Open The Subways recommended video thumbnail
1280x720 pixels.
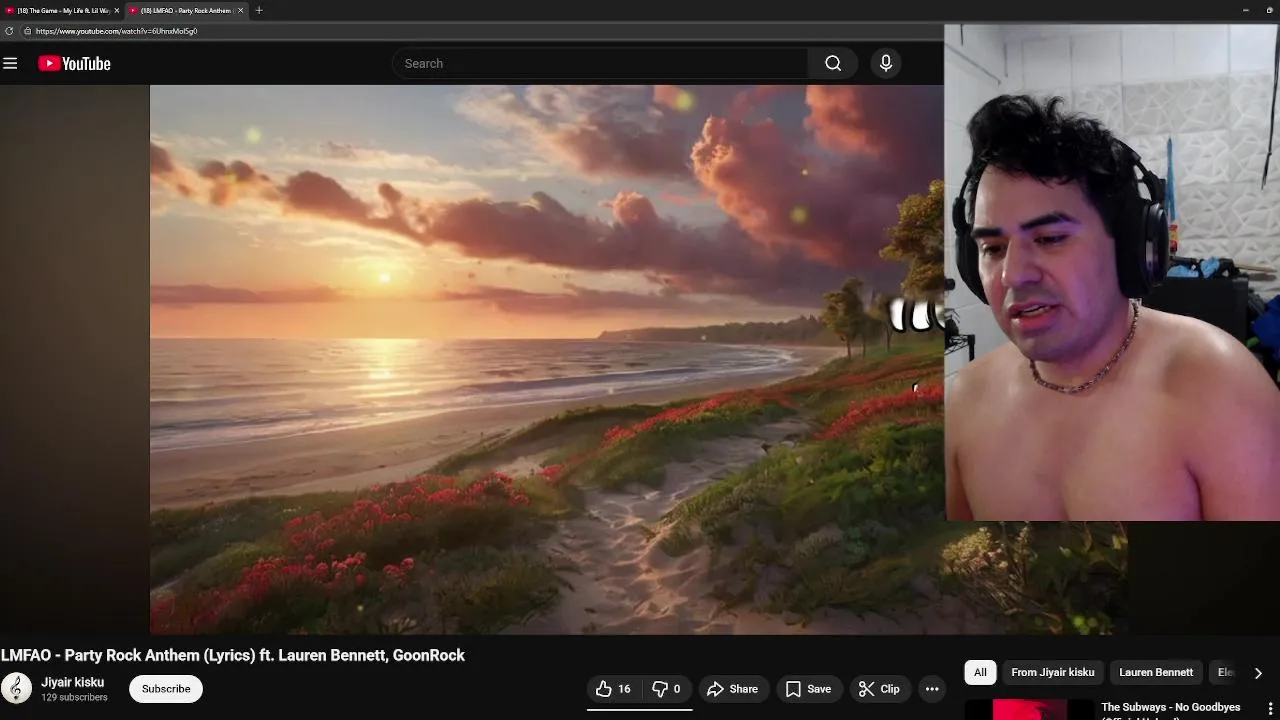point(1030,709)
